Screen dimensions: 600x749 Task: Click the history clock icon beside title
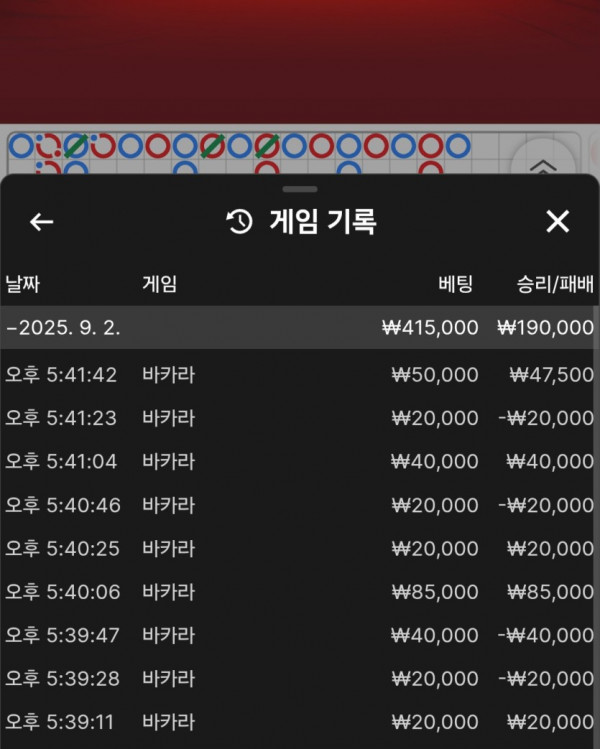pyautogui.click(x=240, y=222)
